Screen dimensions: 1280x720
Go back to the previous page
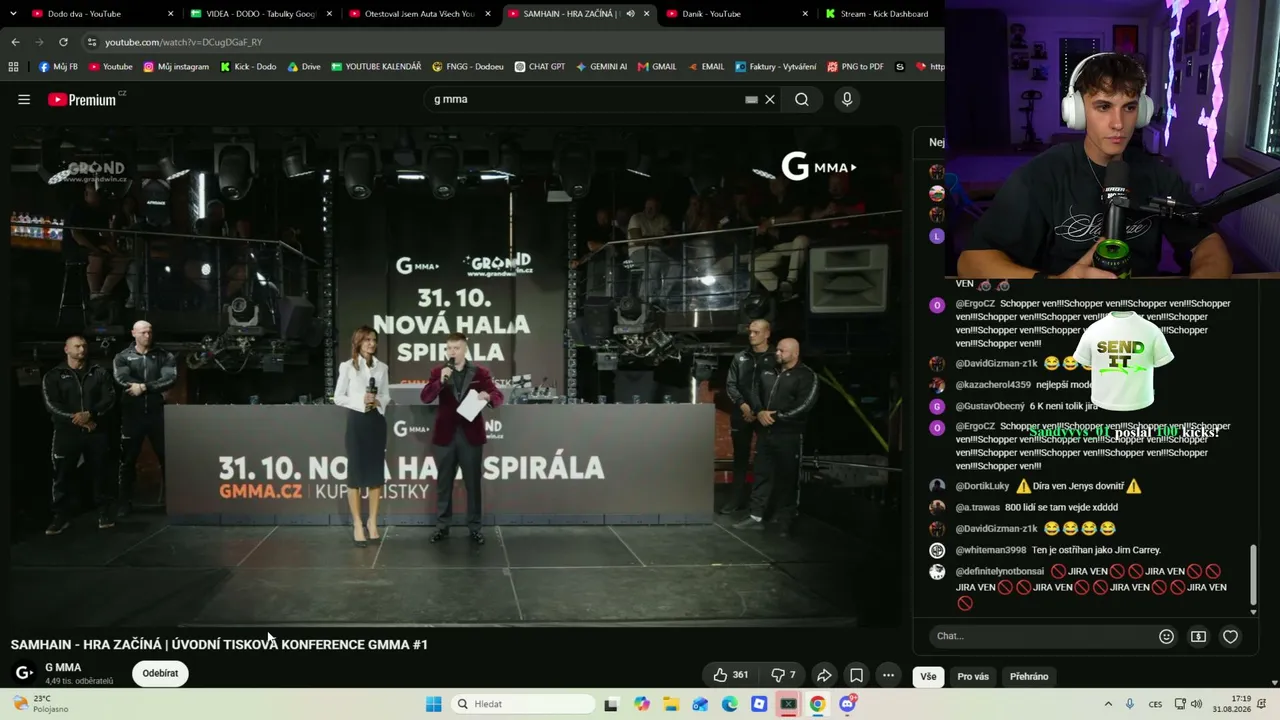(15, 42)
